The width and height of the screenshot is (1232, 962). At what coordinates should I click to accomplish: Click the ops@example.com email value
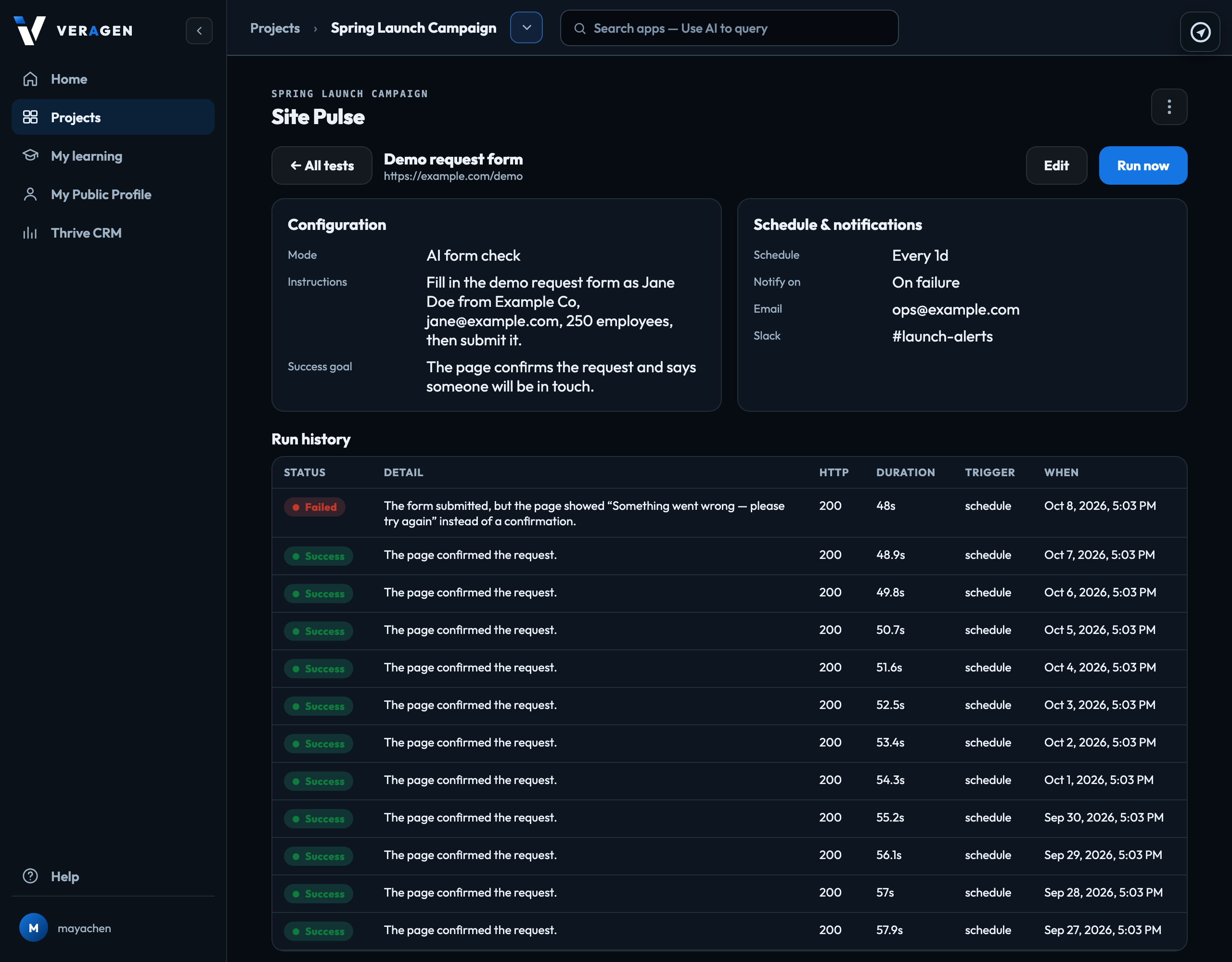pos(956,310)
